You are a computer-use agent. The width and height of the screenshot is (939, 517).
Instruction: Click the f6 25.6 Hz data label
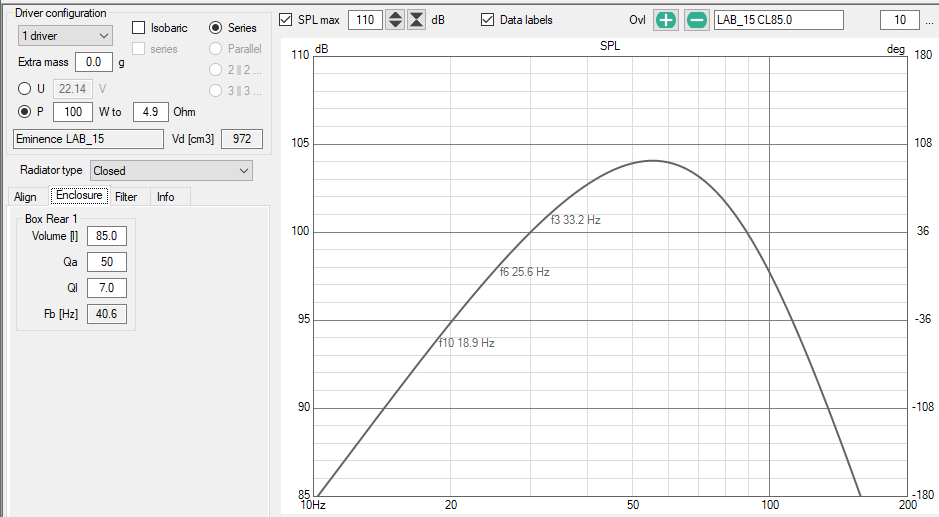coord(525,272)
